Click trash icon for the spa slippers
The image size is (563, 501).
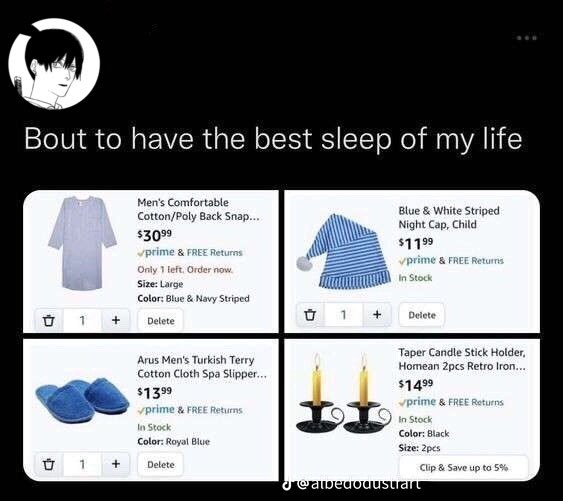click(x=49, y=464)
